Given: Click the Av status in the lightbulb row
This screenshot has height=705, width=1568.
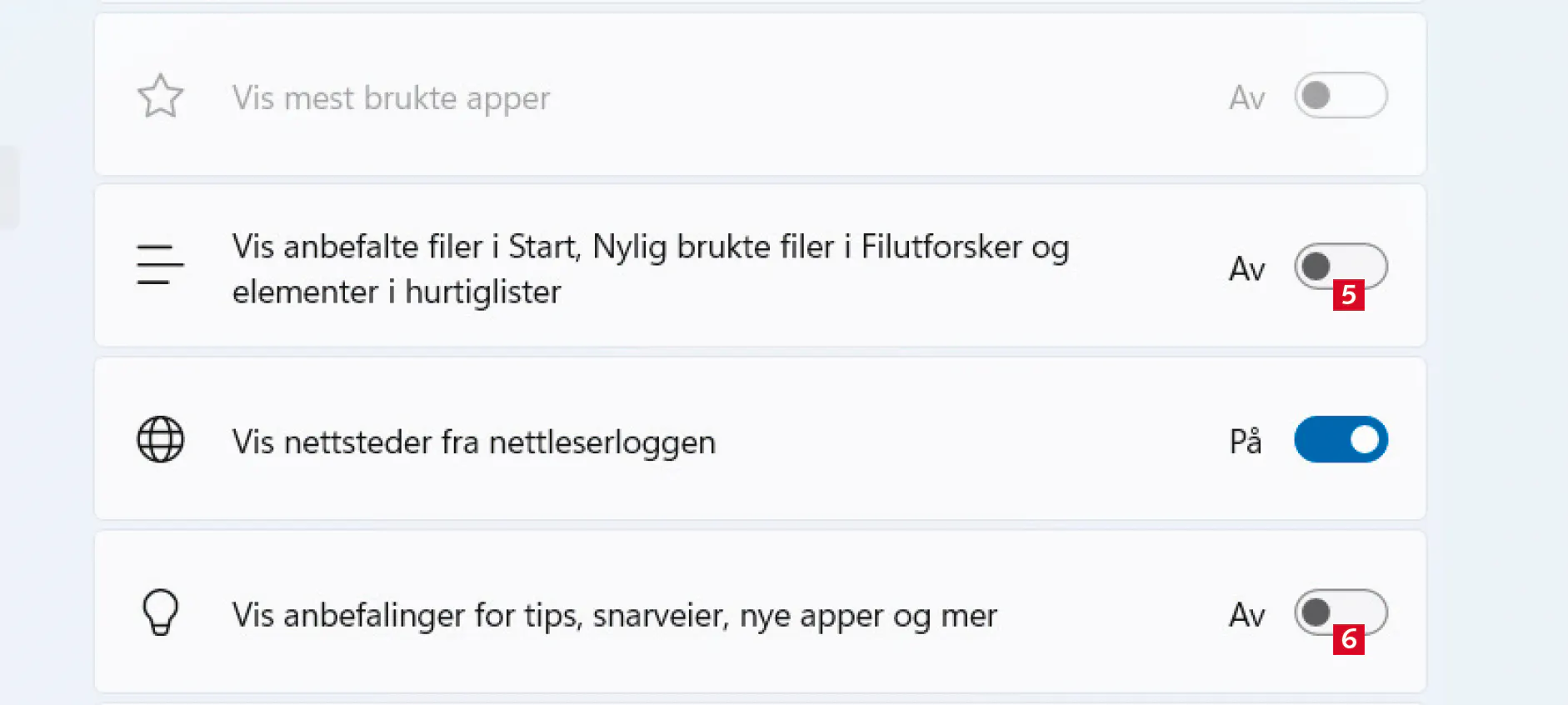Looking at the screenshot, I should point(1246,616).
